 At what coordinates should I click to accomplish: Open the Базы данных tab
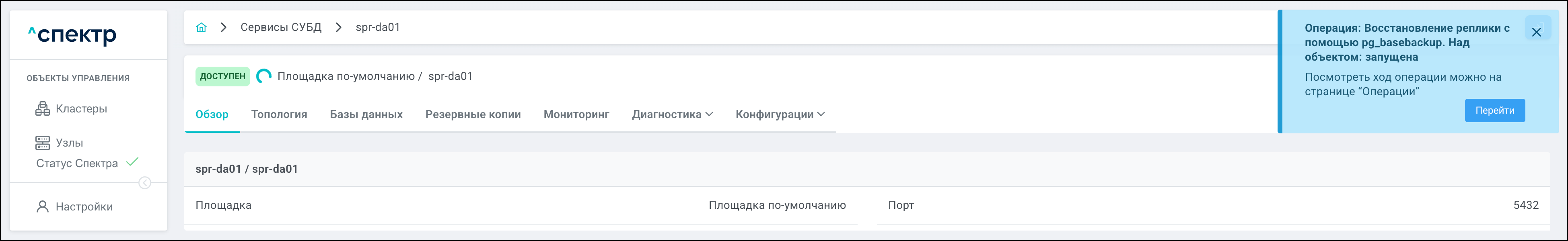click(366, 114)
